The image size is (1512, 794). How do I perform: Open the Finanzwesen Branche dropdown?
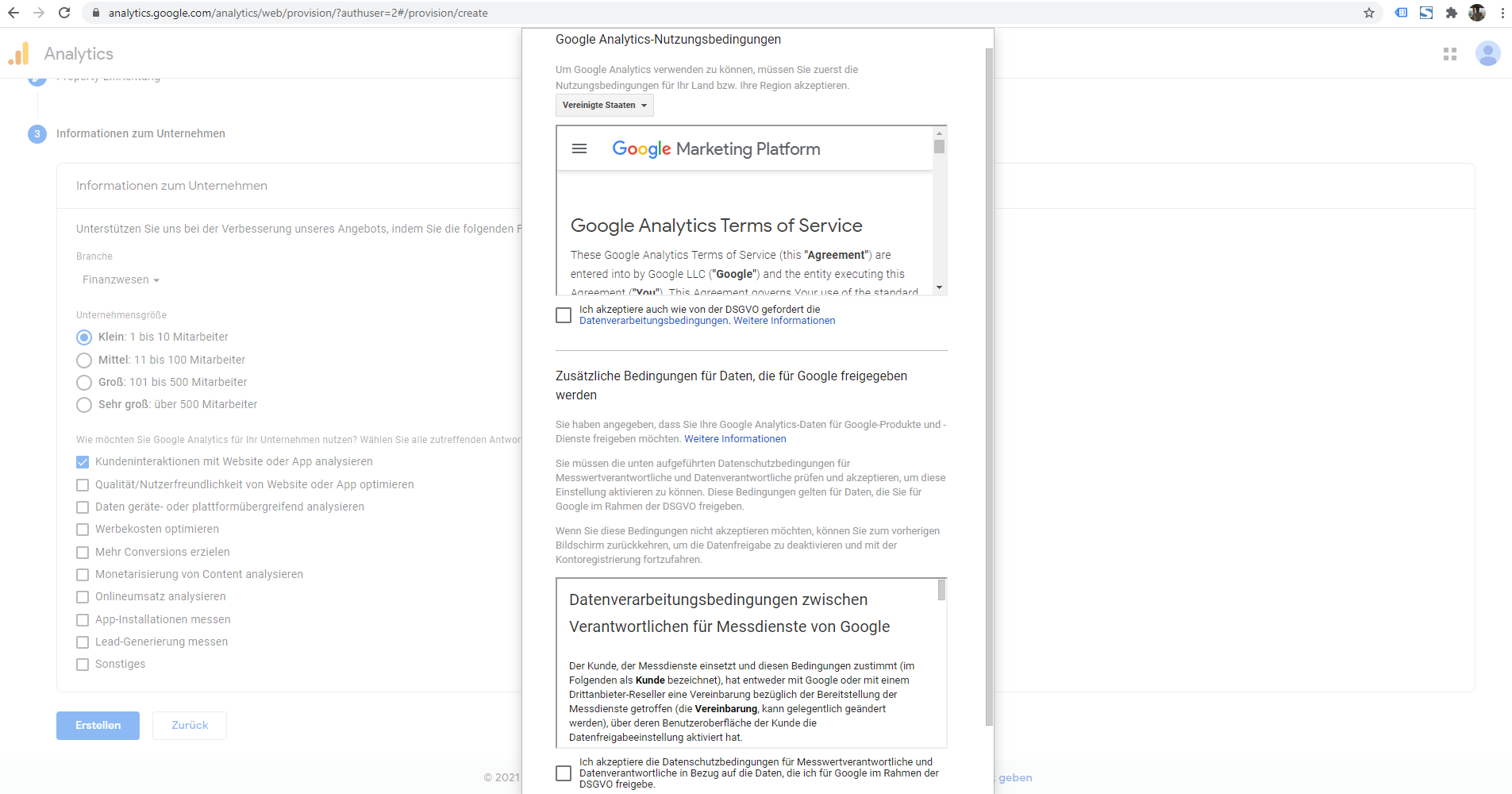pos(121,280)
